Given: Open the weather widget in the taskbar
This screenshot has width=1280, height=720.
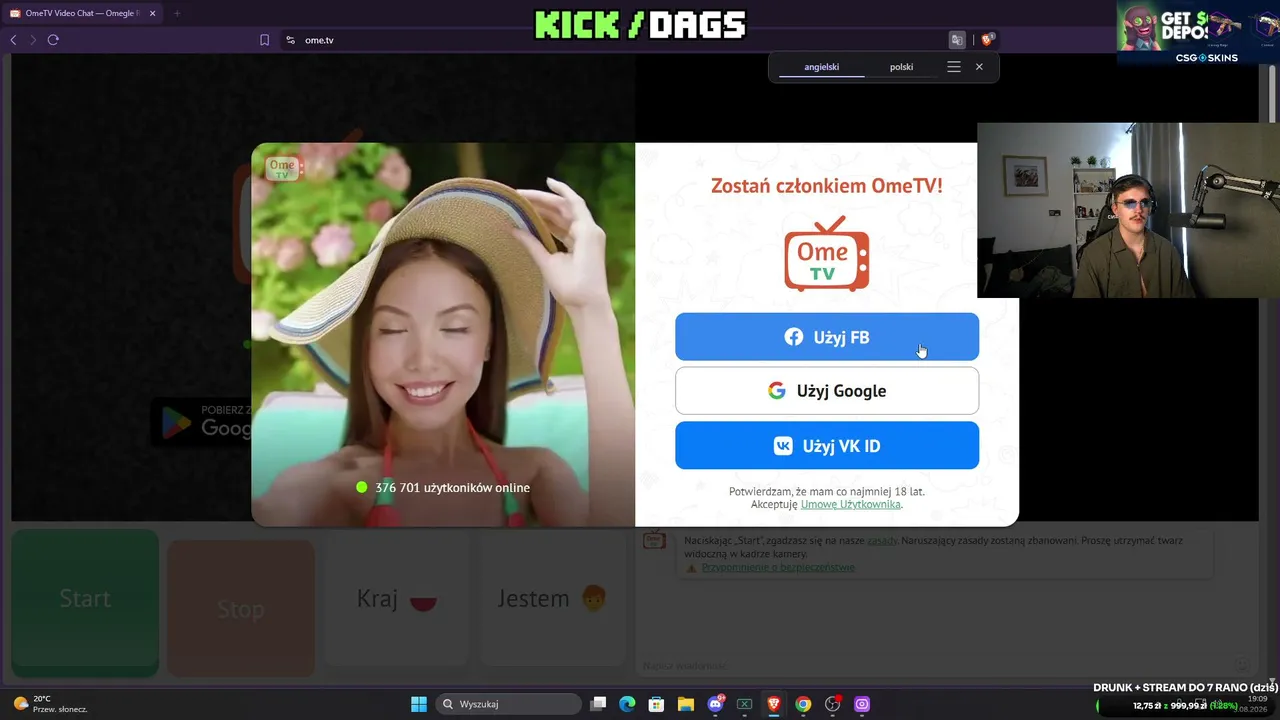Looking at the screenshot, I should pos(50,704).
